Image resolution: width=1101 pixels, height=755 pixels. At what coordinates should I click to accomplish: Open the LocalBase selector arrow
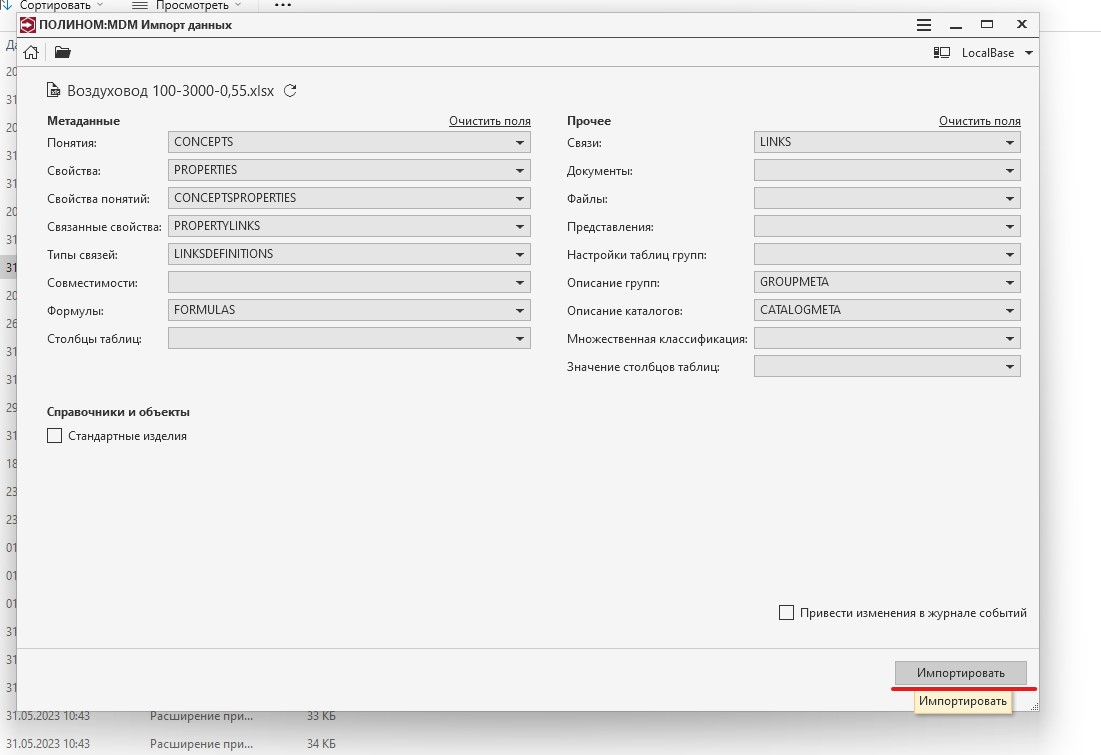pos(1029,53)
